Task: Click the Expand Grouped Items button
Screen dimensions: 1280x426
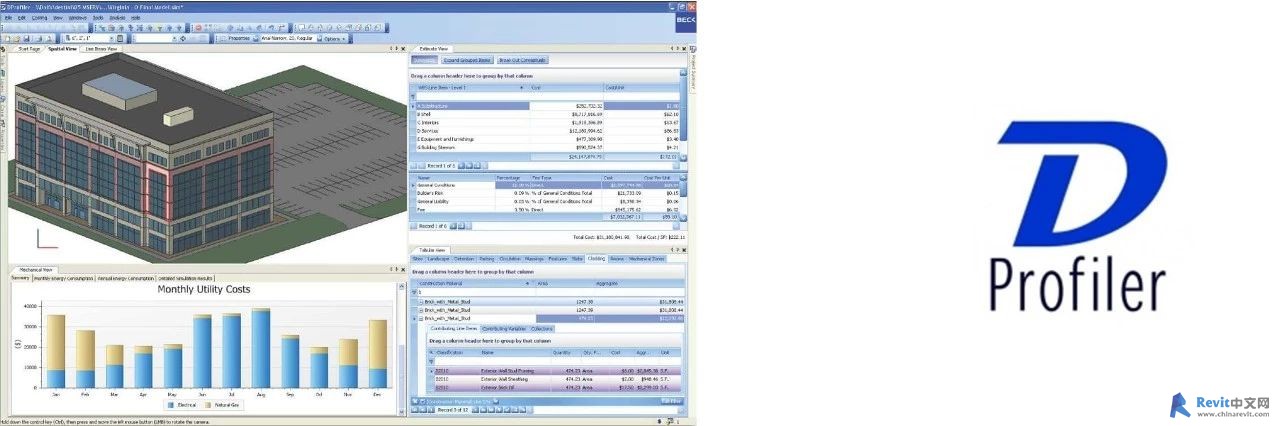Action: tap(466, 60)
